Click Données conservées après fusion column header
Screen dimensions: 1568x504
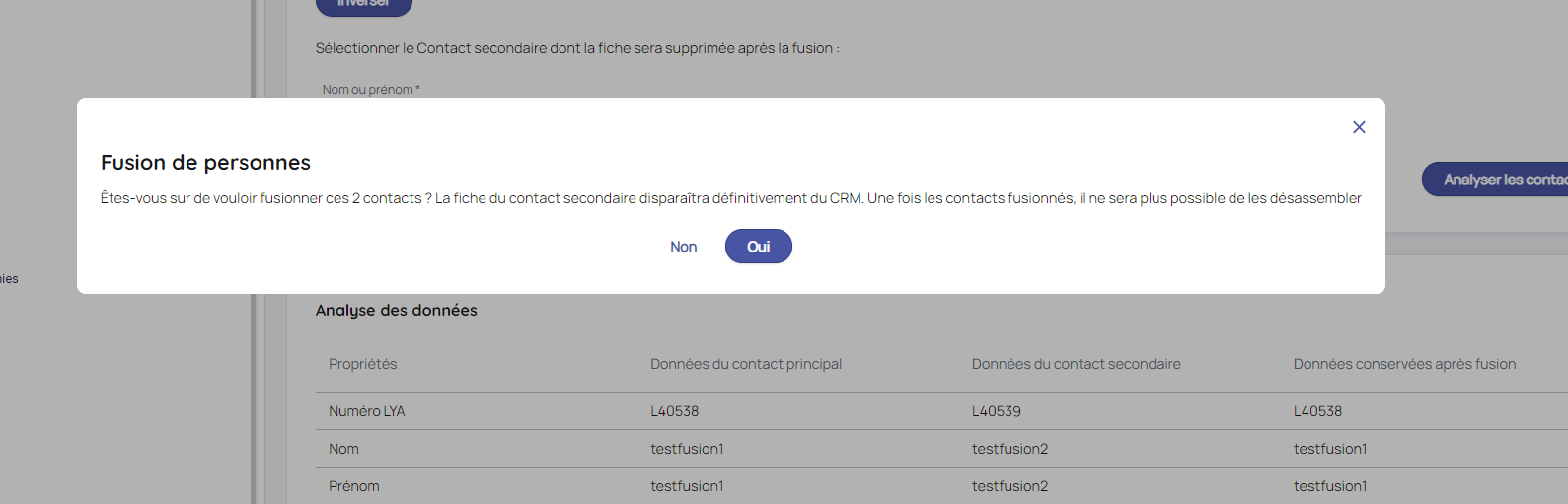[x=1403, y=364]
